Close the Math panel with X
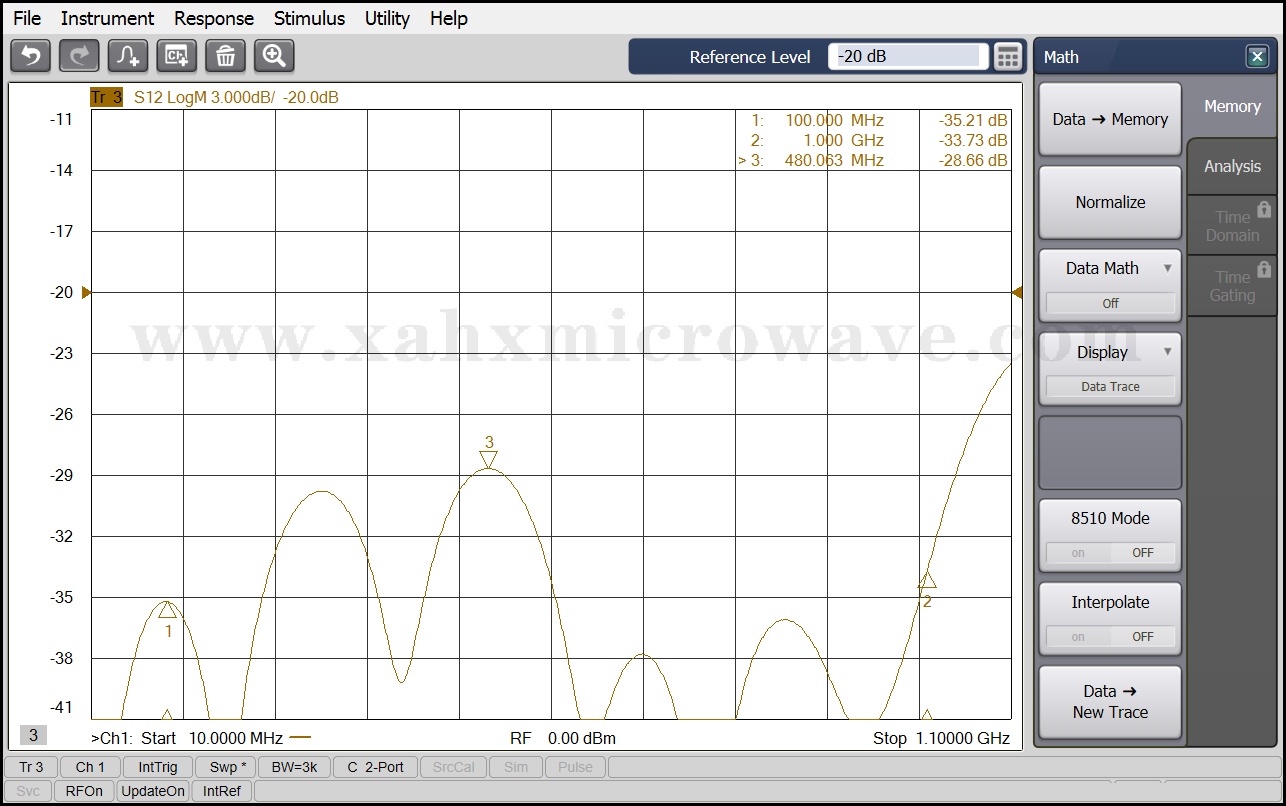Viewport: 1286px width, 806px height. point(1257,57)
